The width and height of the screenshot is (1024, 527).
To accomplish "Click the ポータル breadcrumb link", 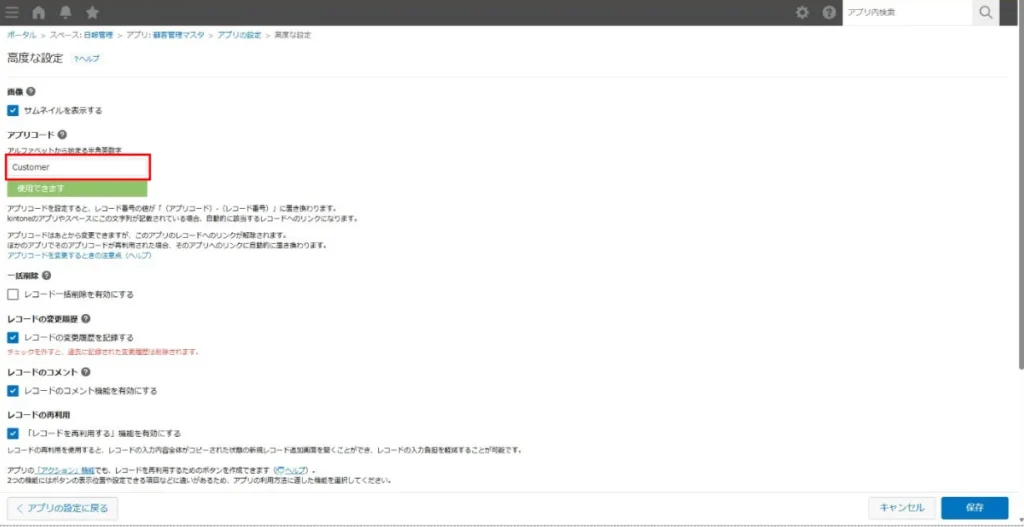I will (x=22, y=35).
